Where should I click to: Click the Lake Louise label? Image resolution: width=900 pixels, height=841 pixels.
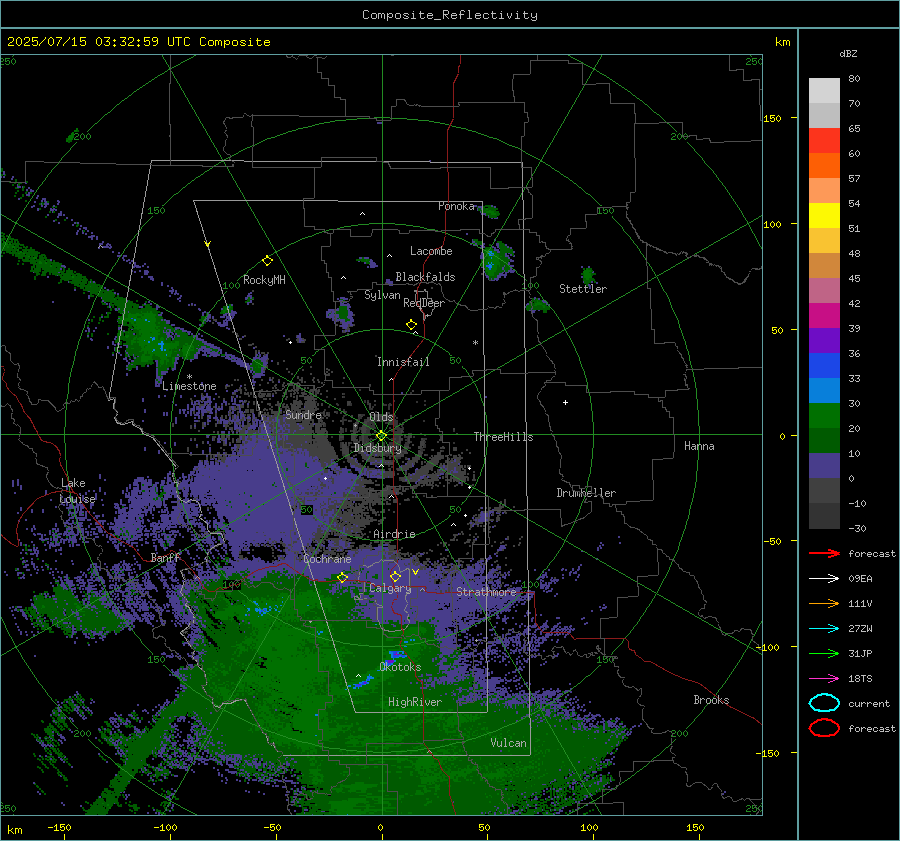(77, 491)
